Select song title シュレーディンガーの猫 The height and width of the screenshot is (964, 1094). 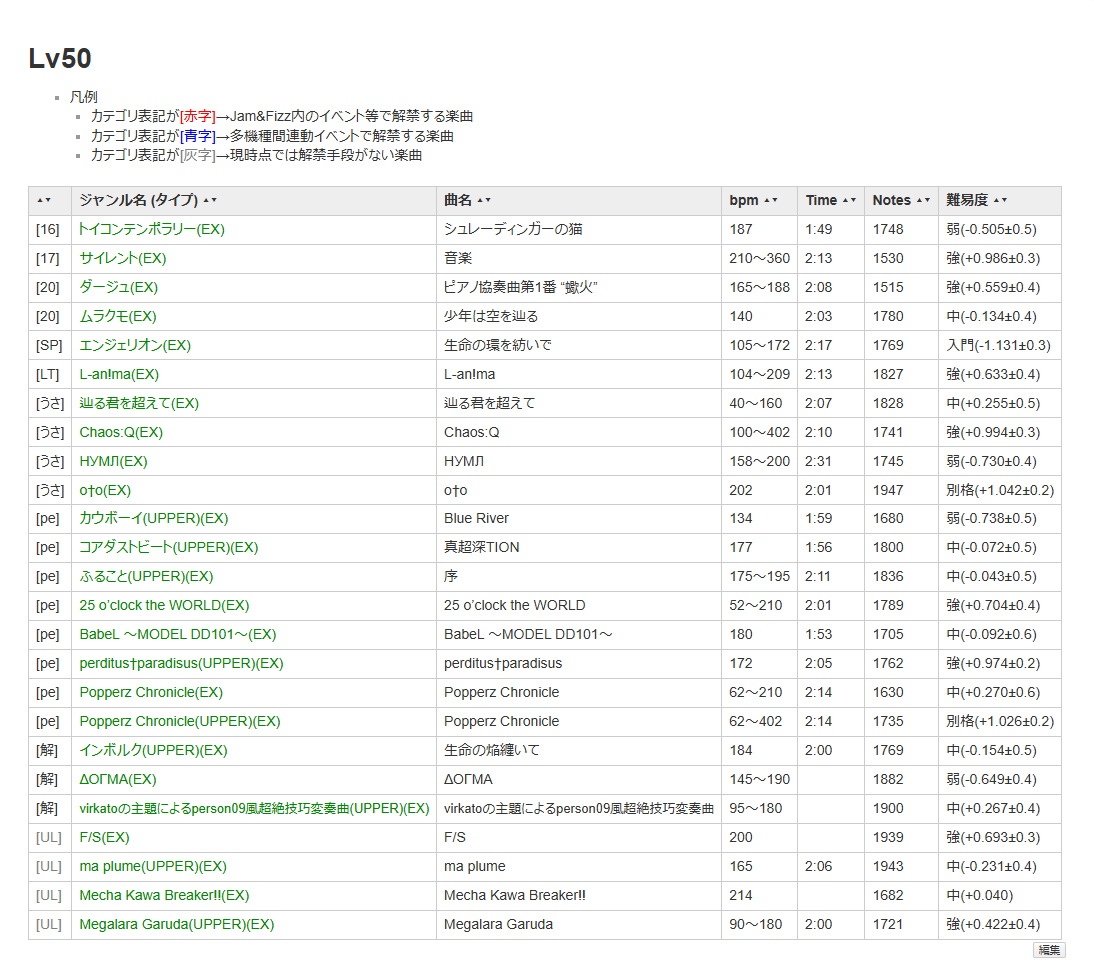click(513, 229)
